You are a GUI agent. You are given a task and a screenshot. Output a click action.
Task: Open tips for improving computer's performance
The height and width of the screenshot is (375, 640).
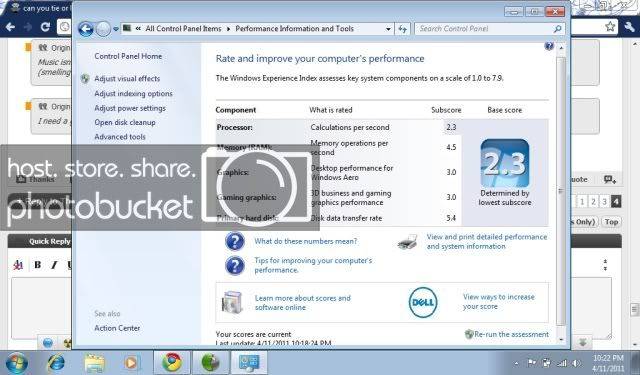click(x=313, y=265)
